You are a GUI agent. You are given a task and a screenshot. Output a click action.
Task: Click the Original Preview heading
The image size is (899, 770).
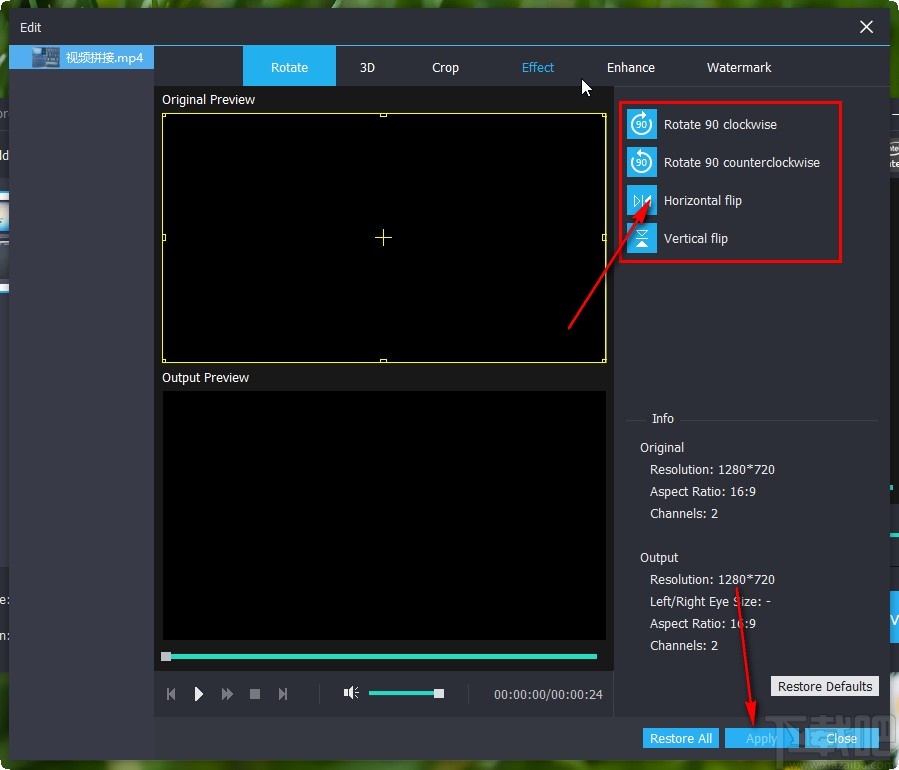point(208,99)
